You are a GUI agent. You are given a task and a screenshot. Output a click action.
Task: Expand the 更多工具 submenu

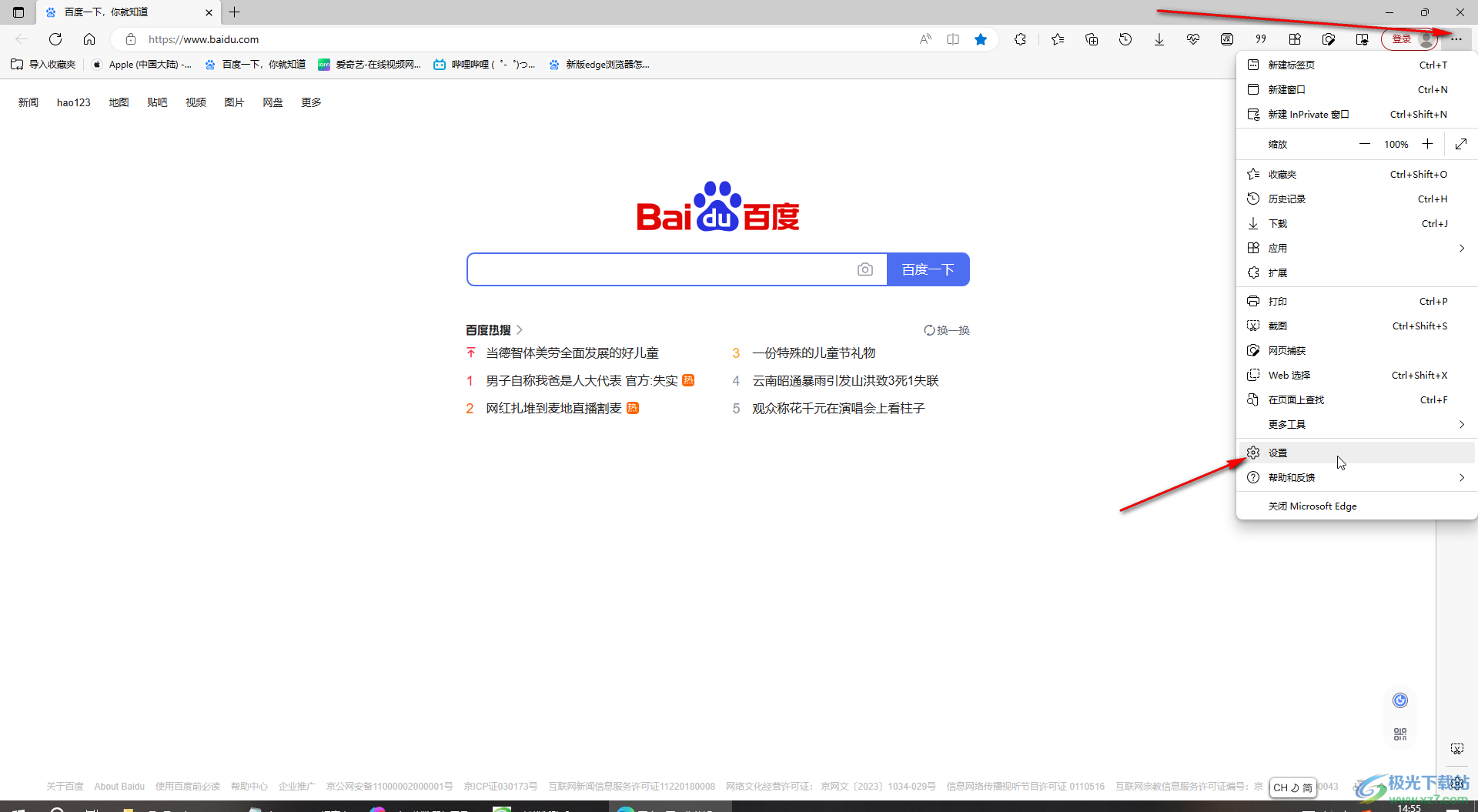(1356, 424)
